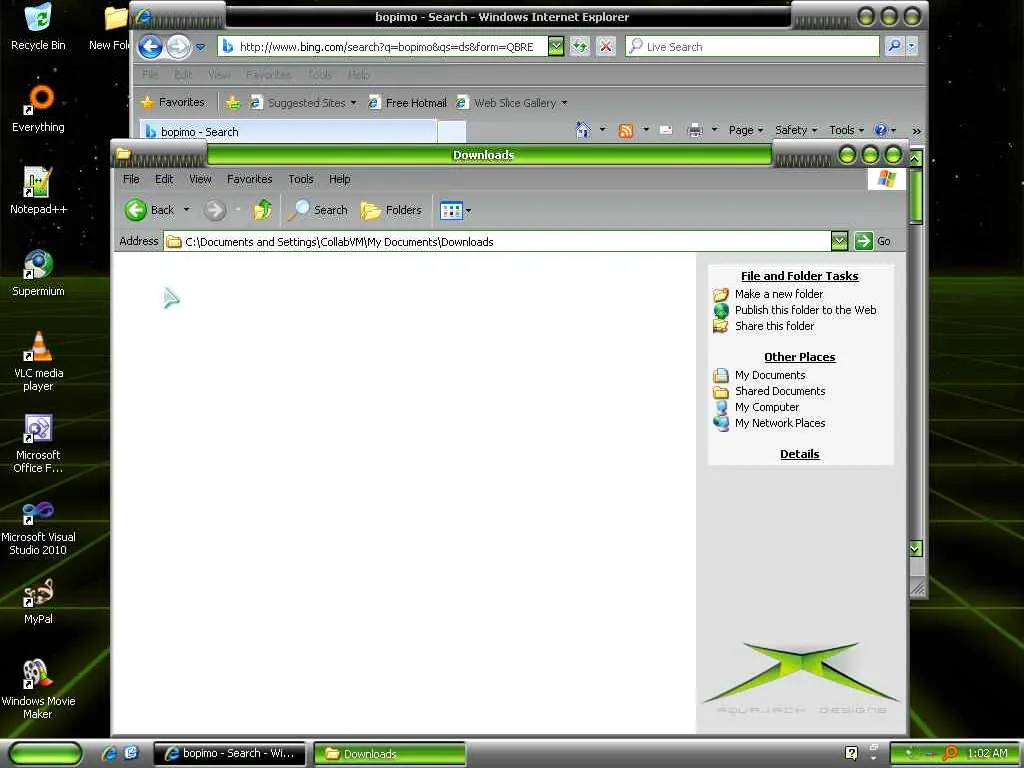Click the green Back arrow in Downloads
The height and width of the screenshot is (768, 1024).
pos(136,210)
